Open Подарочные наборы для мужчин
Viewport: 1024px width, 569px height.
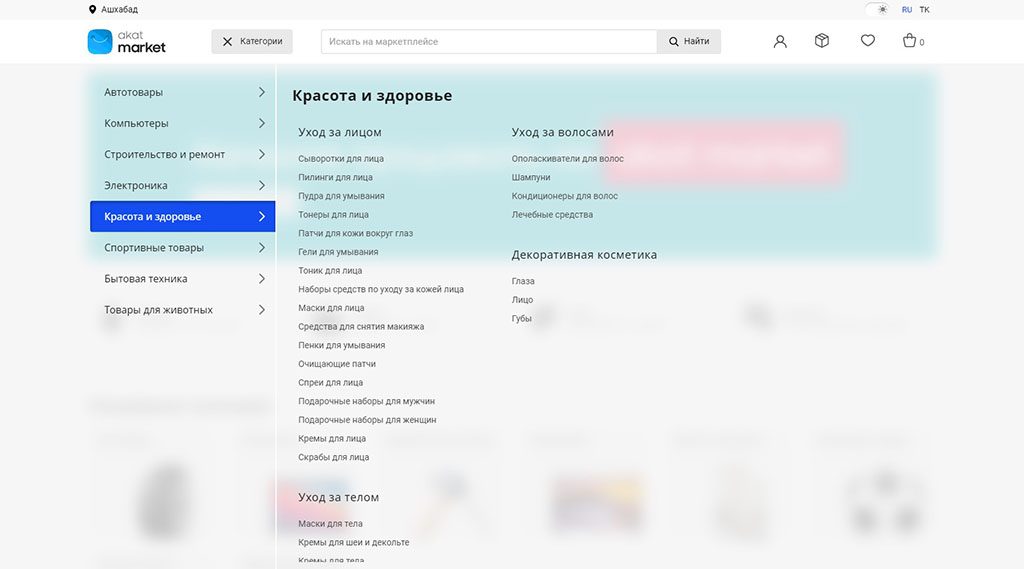click(x=366, y=401)
